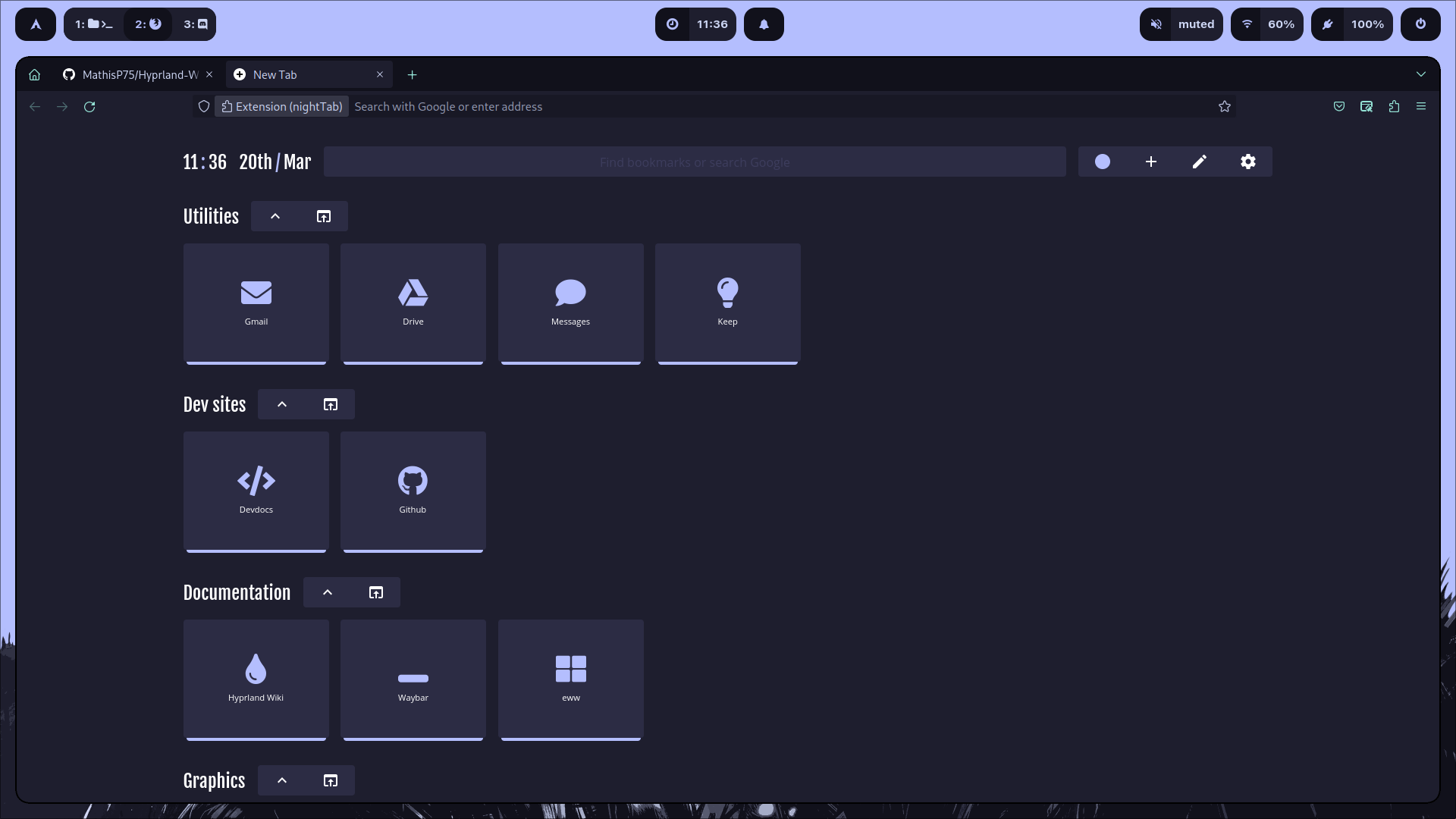Open all Utilities bookmarks button
1456x819 pixels.
tap(324, 217)
